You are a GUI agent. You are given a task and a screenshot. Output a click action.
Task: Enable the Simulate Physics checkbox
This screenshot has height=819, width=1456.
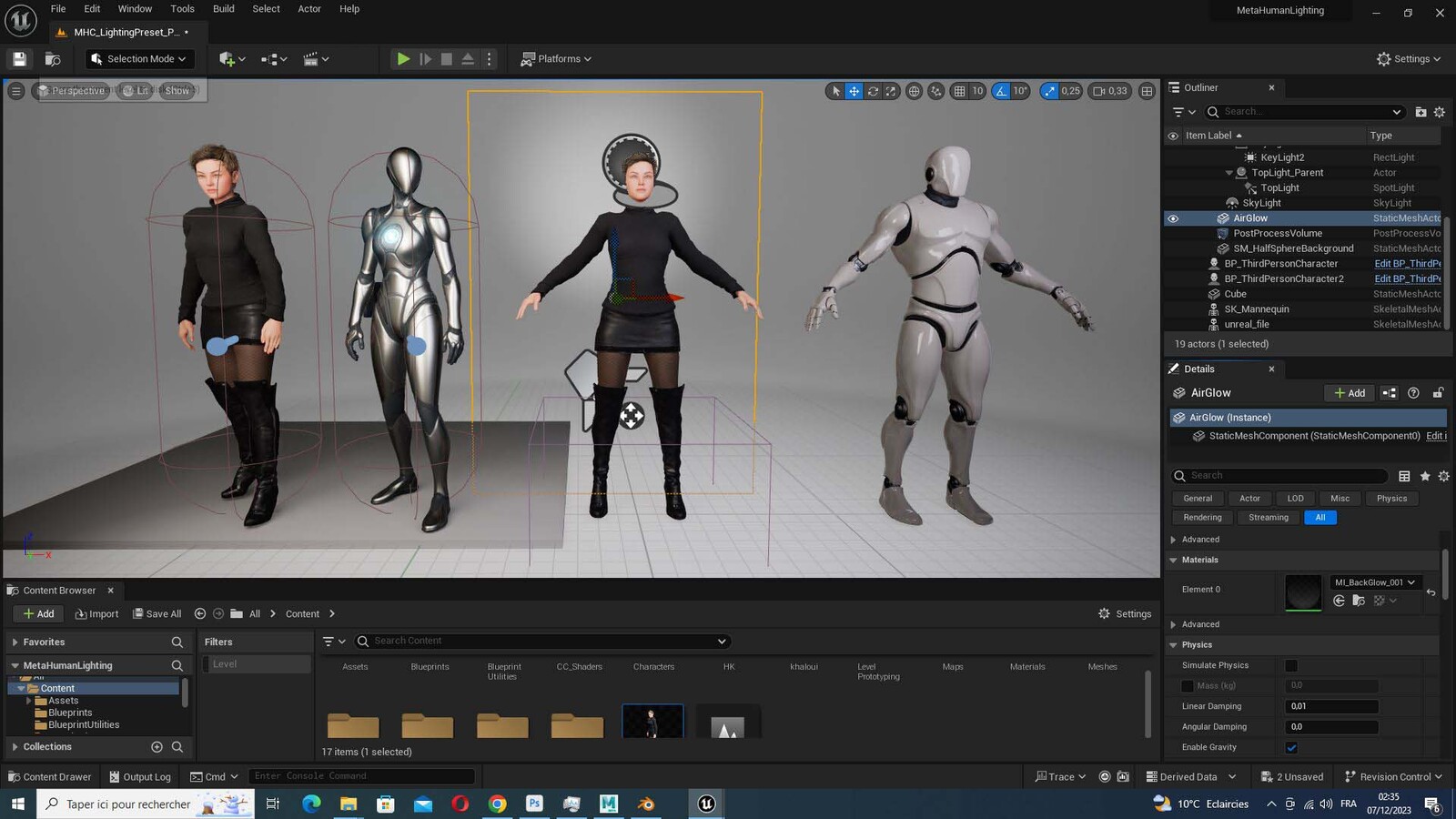1291,666
